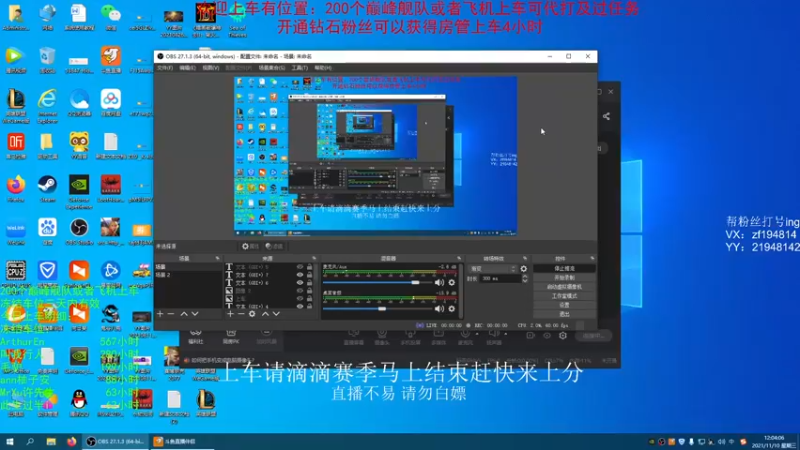Screen dimensions: 800x450
Task: Adjust 麦克风/Aux volume slider handle
Action: (x=415, y=282)
